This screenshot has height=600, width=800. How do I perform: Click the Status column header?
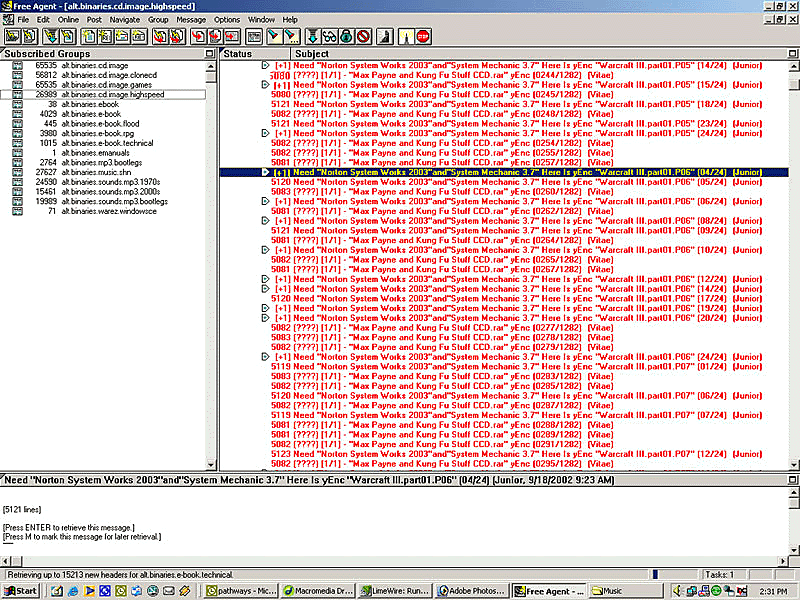[255, 54]
